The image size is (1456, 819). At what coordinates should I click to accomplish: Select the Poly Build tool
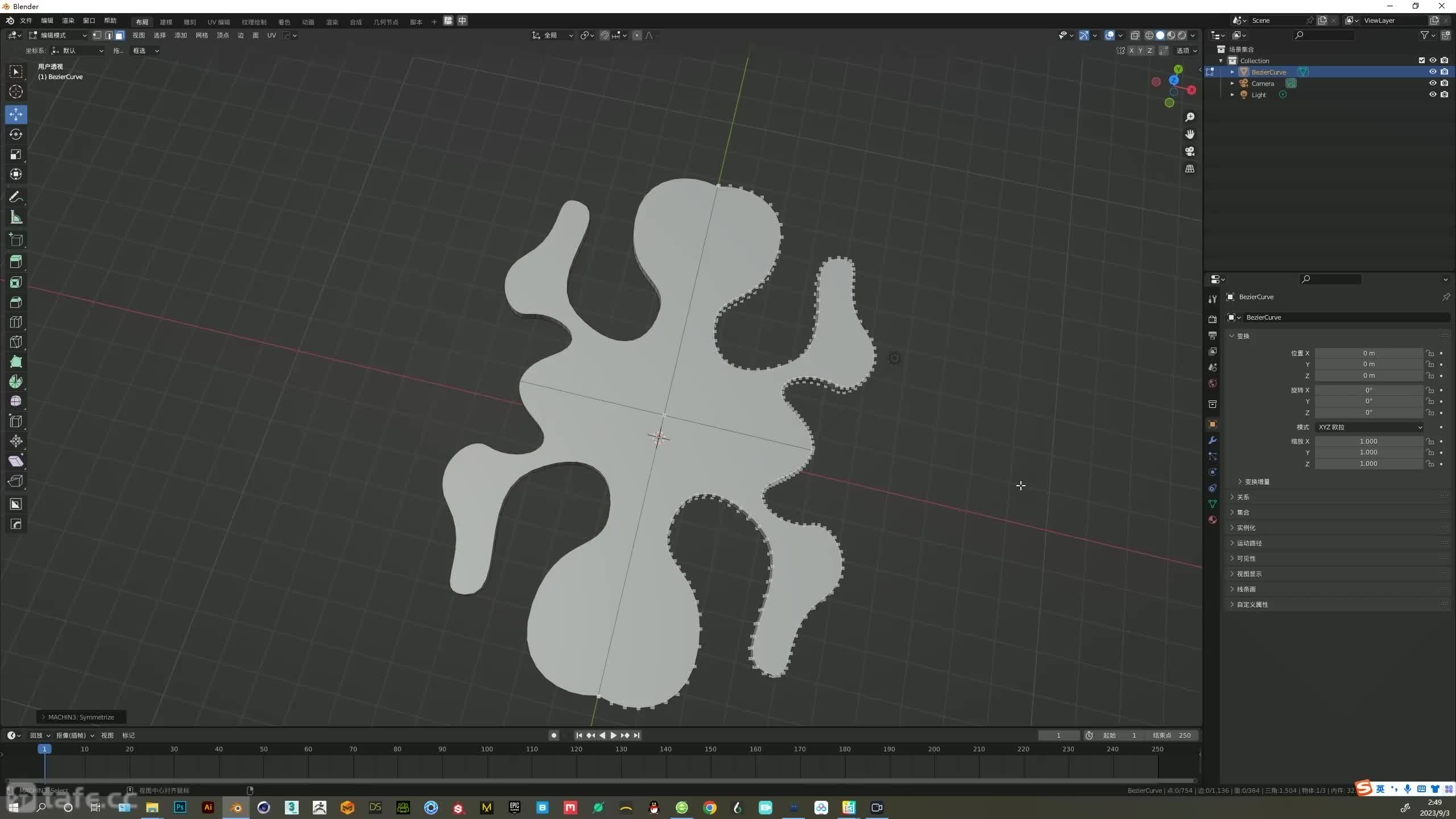coord(16,362)
